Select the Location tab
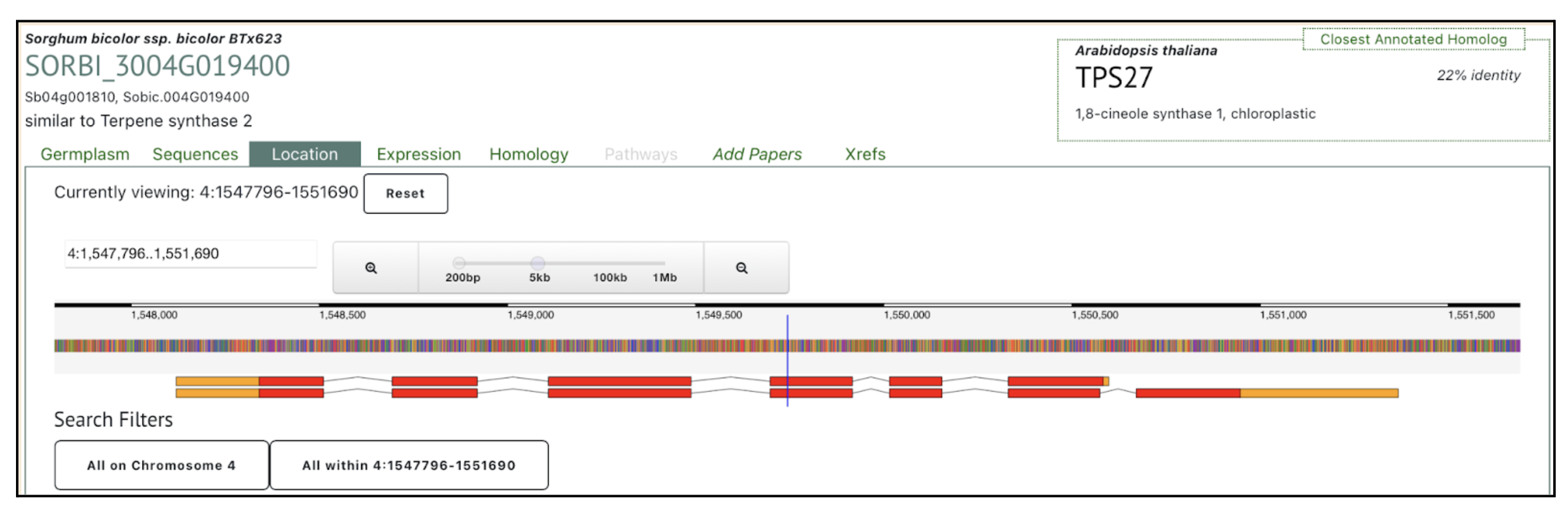 [x=304, y=154]
